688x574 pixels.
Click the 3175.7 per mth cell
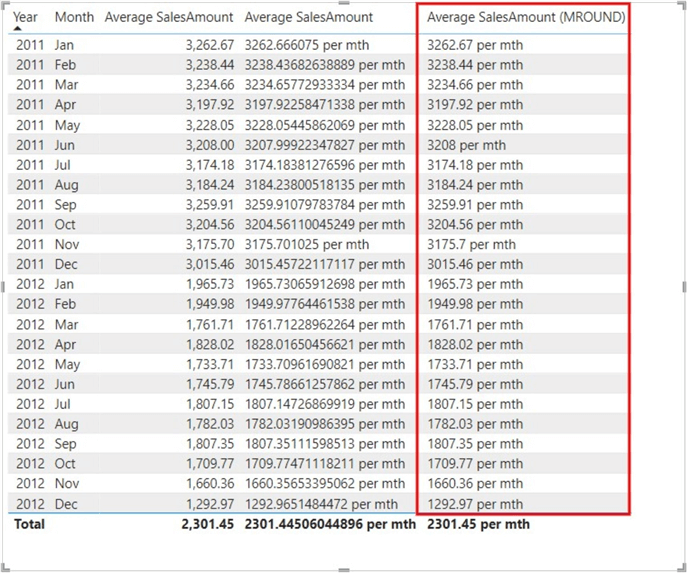(472, 244)
